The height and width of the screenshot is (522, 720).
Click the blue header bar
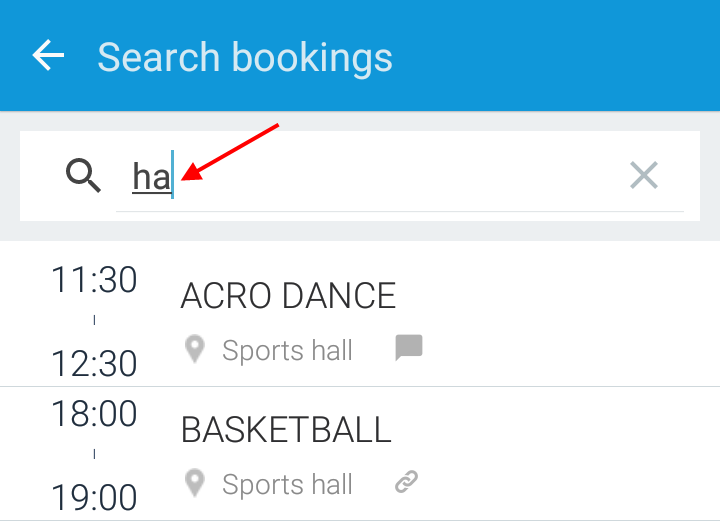click(360, 55)
